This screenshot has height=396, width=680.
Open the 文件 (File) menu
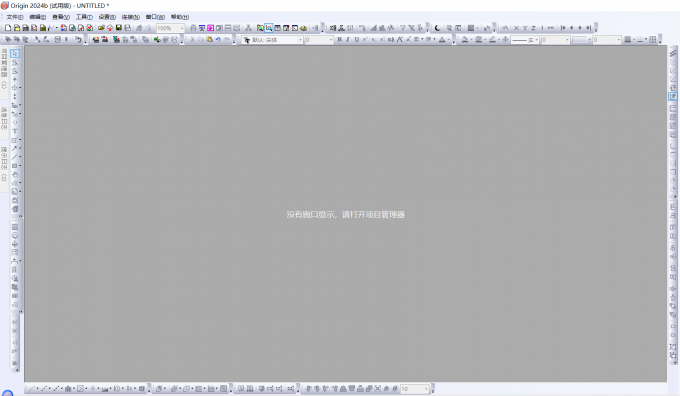pyautogui.click(x=15, y=17)
